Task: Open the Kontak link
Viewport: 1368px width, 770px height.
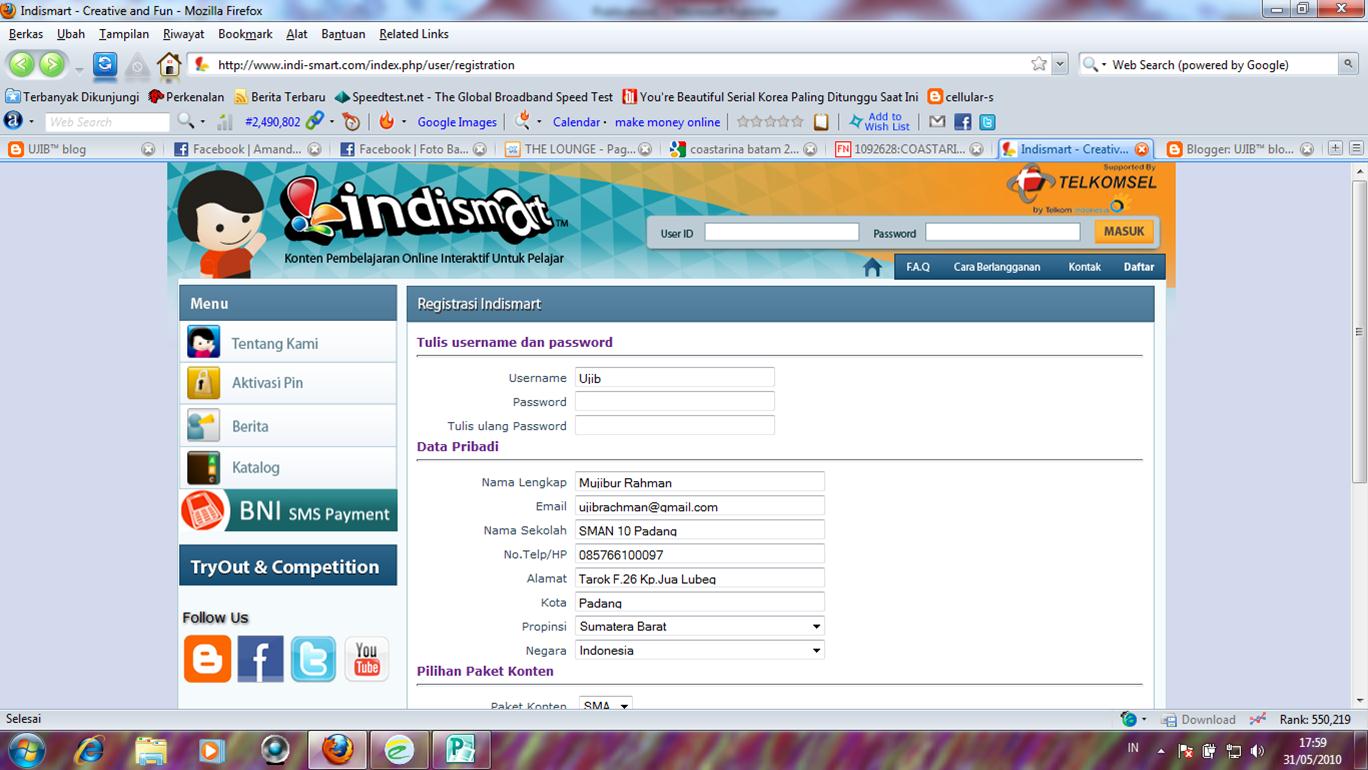Action: [x=1085, y=267]
